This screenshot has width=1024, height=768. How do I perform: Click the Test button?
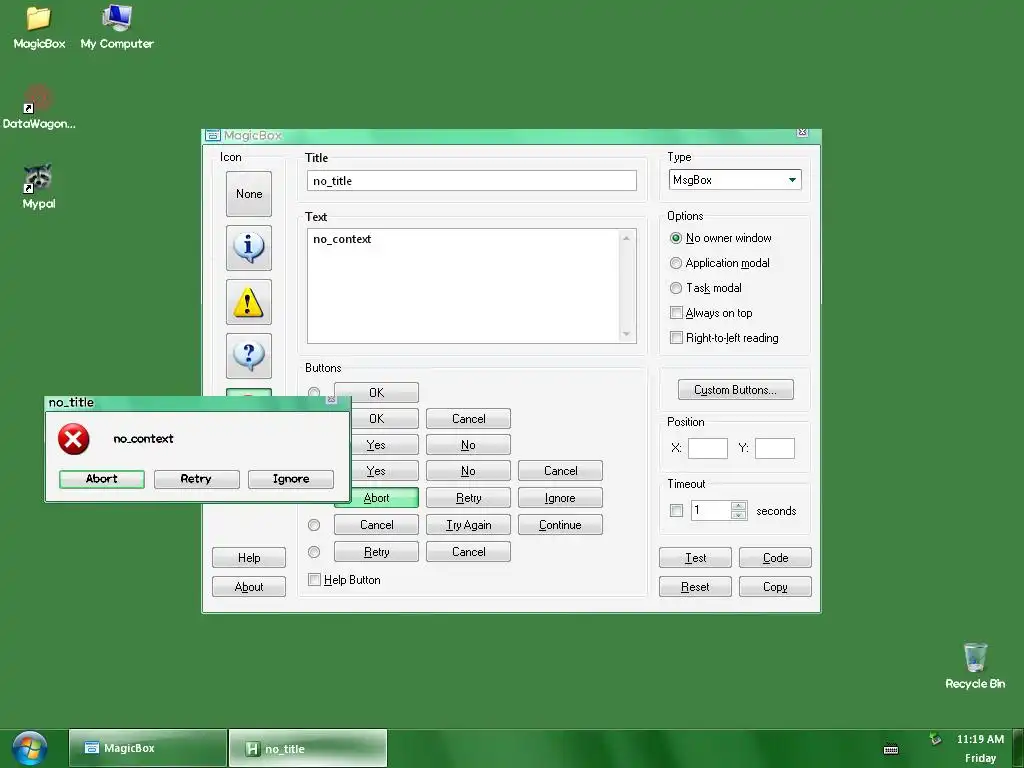[x=696, y=558]
